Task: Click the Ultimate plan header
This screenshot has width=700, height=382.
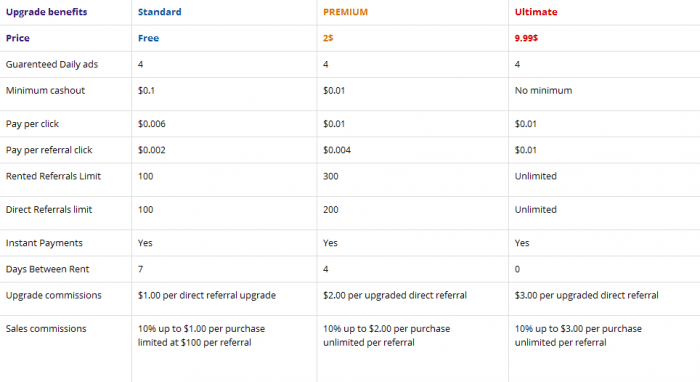Action: pos(536,12)
